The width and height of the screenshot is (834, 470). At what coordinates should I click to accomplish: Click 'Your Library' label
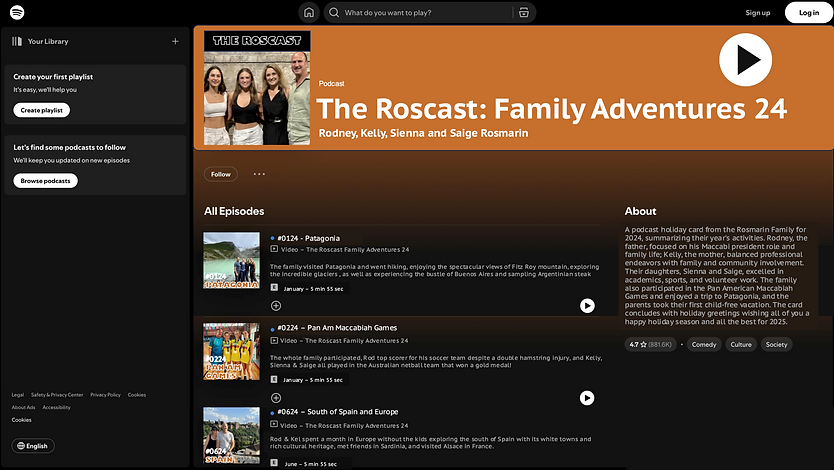48,41
